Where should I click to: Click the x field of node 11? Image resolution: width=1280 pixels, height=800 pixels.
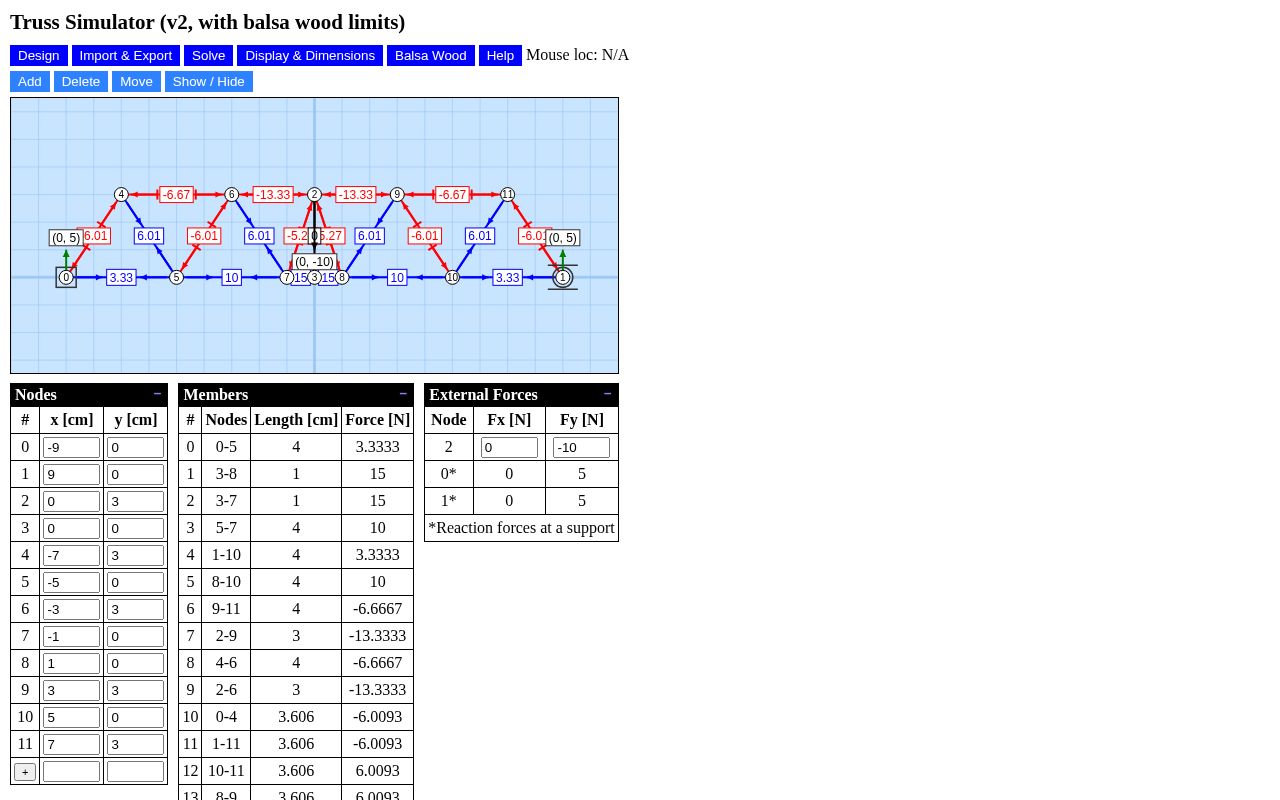71,745
